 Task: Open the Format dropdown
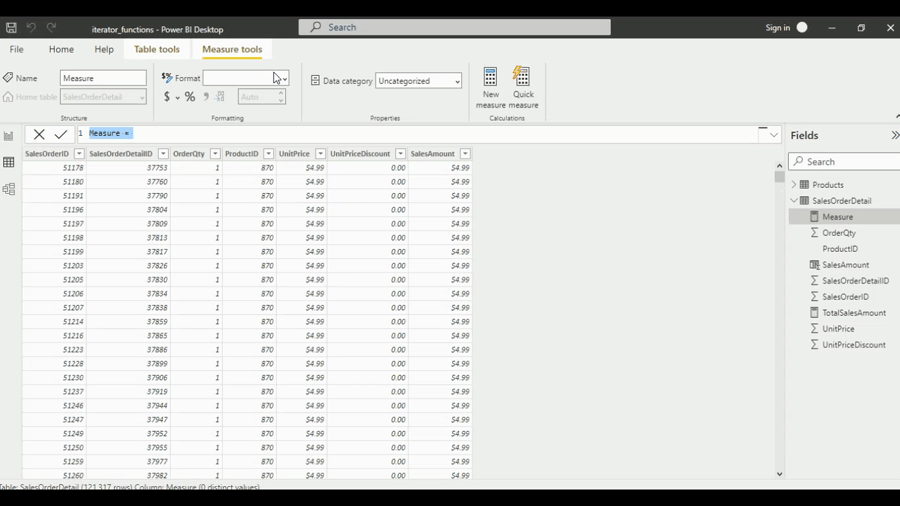284,78
